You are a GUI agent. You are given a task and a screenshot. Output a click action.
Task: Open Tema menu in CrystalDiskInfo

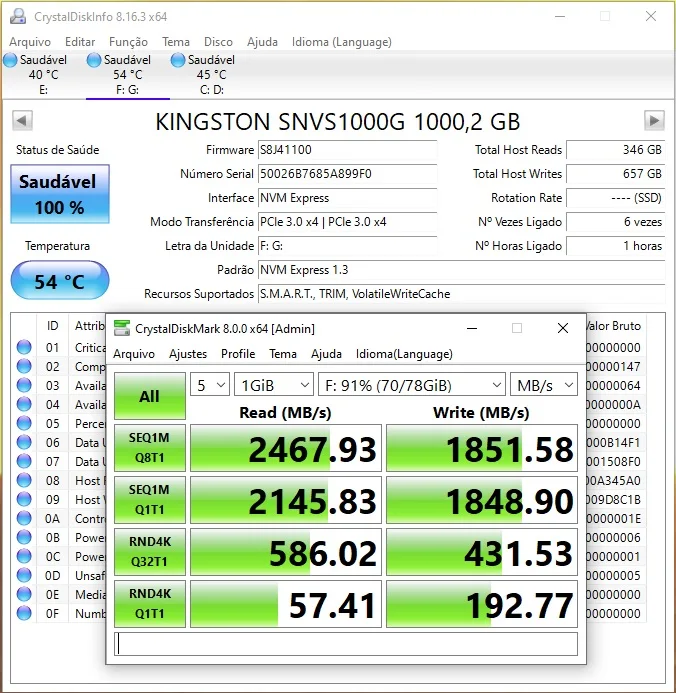click(x=176, y=42)
